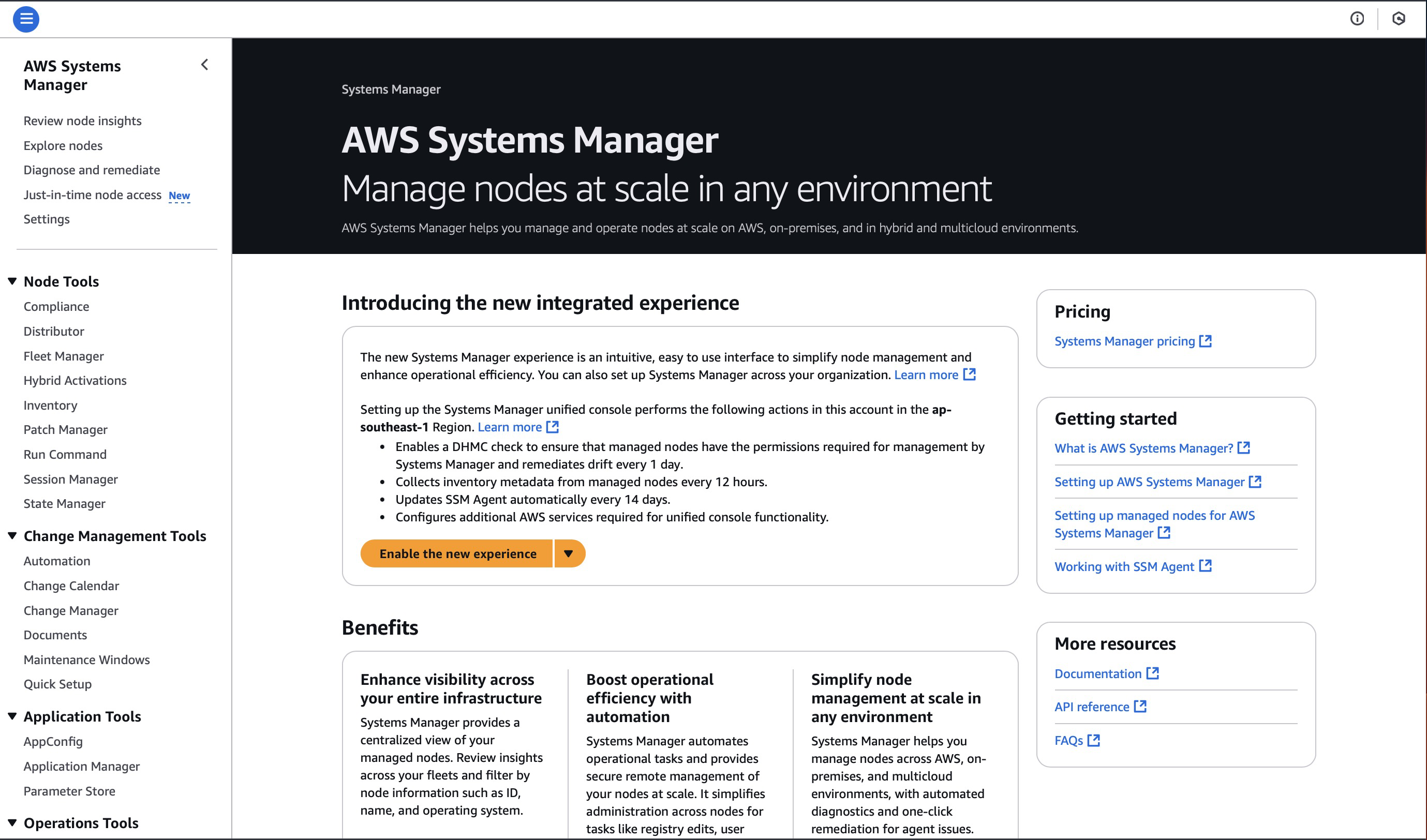Go to Settings in the sidebar
The width and height of the screenshot is (1427, 840).
click(47, 218)
